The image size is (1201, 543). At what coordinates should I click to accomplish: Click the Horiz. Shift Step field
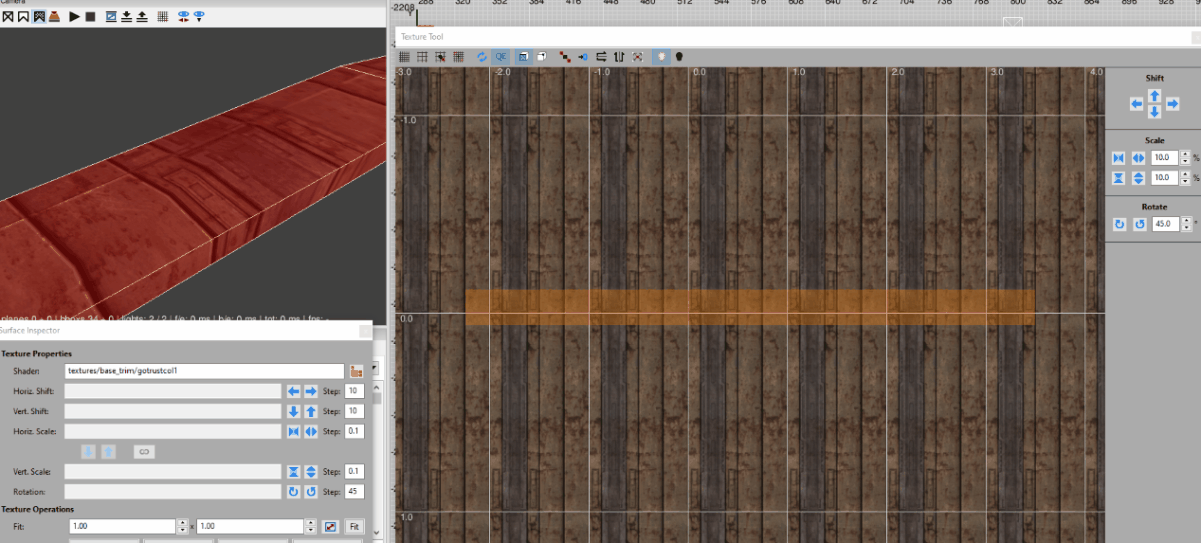pos(354,391)
